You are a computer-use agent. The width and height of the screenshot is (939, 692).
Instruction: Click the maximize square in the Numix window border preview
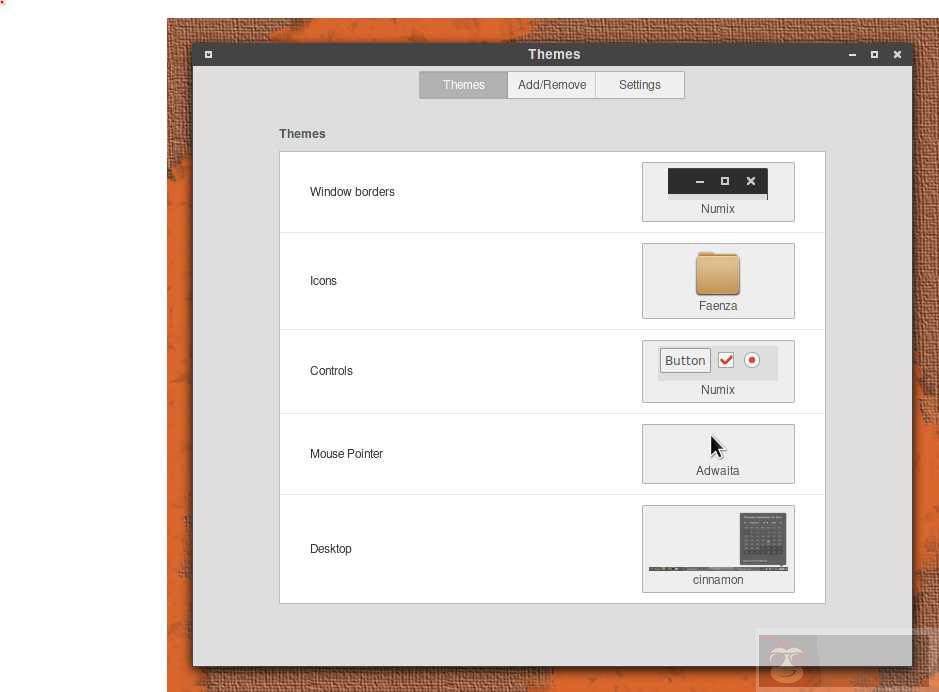point(725,181)
